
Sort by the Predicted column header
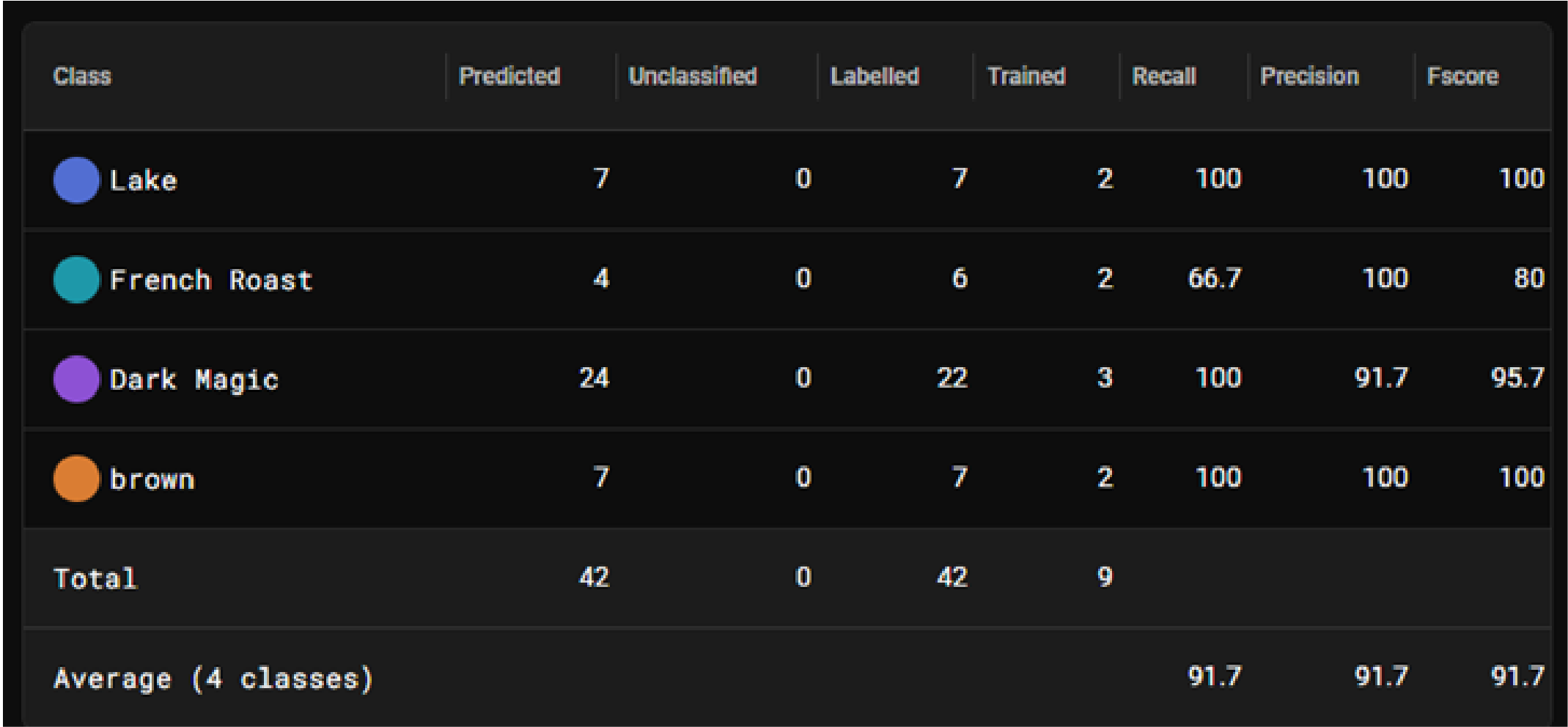509,76
